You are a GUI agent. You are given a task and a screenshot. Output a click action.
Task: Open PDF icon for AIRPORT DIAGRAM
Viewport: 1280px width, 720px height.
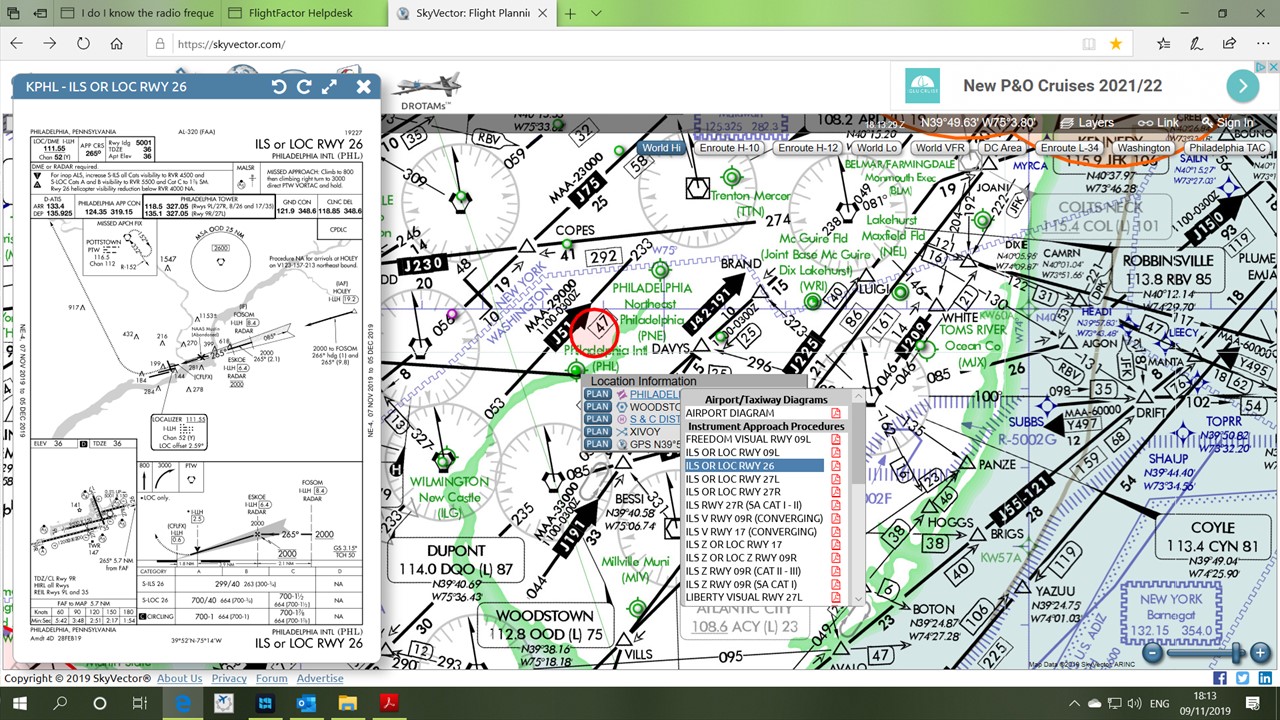click(x=836, y=413)
